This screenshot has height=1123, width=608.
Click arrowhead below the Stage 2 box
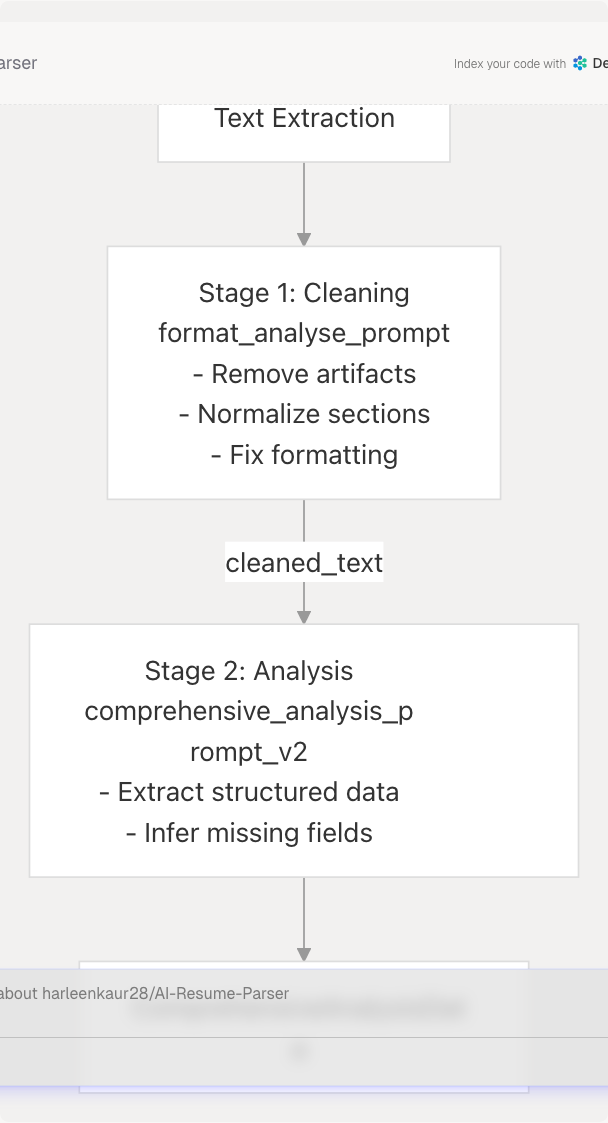[x=304, y=954]
